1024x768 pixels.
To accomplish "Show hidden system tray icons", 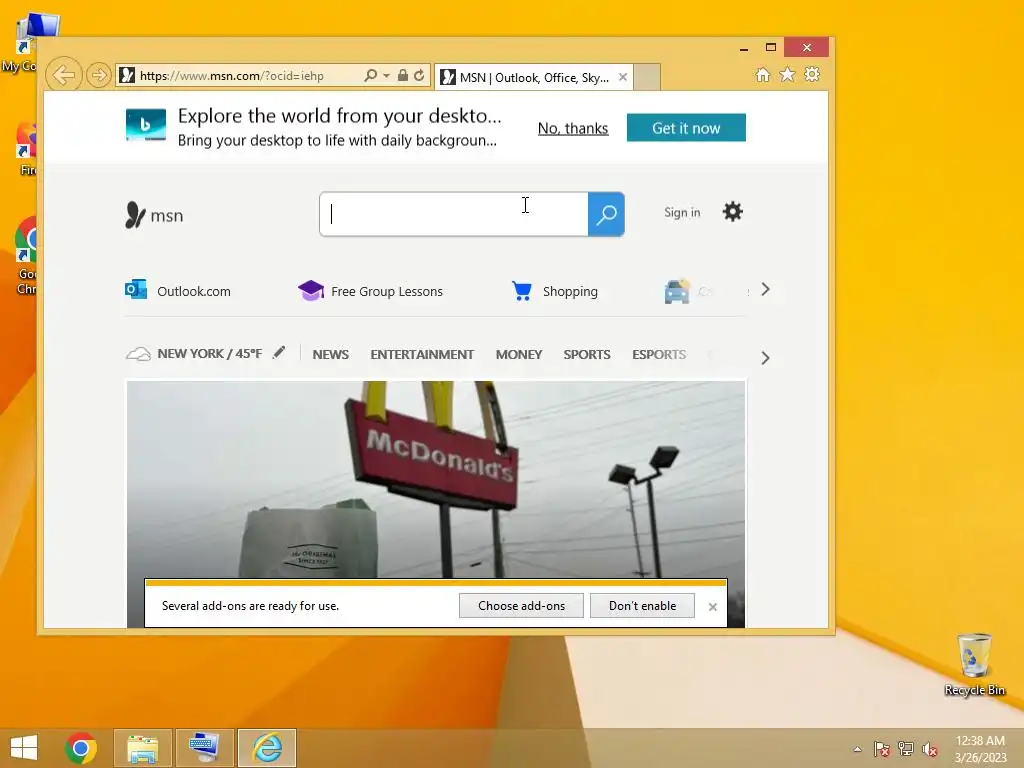I will tap(857, 749).
